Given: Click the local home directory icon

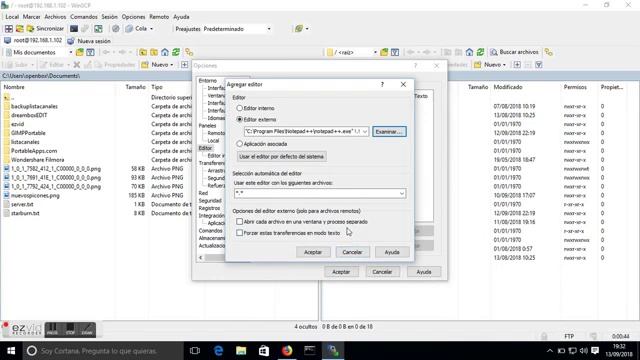Looking at the screenshot, I should coord(164,52).
